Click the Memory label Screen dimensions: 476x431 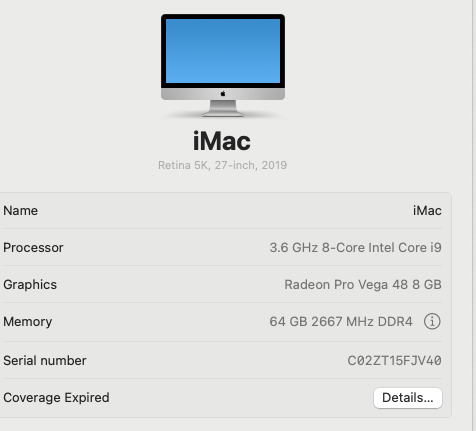click(28, 322)
